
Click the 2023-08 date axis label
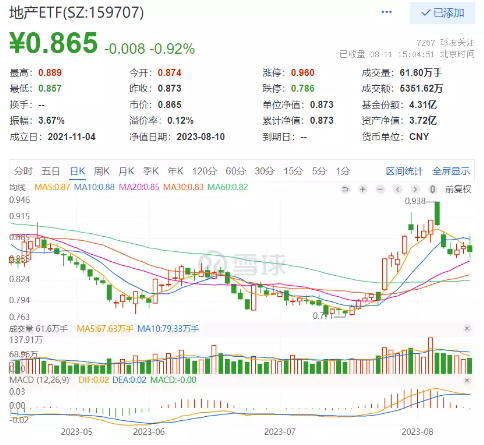pyautogui.click(x=417, y=432)
